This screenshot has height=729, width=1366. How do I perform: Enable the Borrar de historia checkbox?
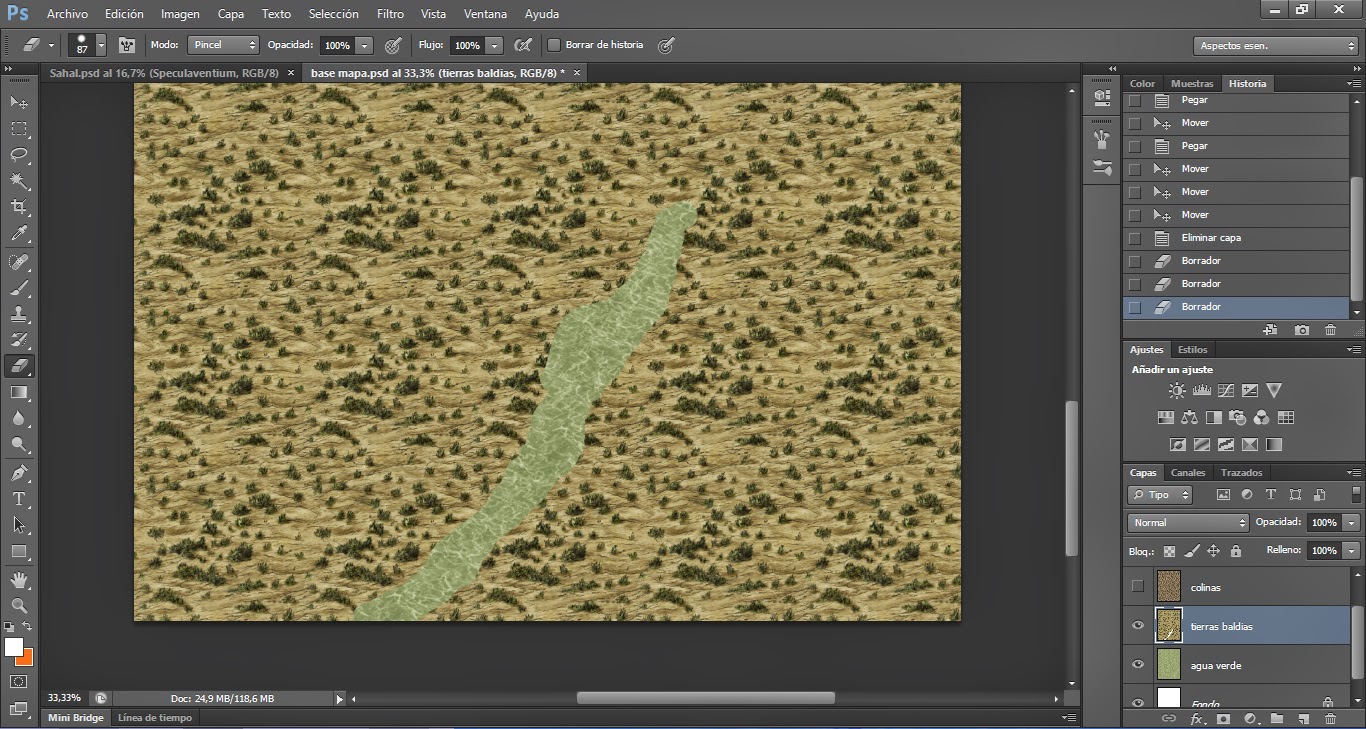tap(554, 45)
